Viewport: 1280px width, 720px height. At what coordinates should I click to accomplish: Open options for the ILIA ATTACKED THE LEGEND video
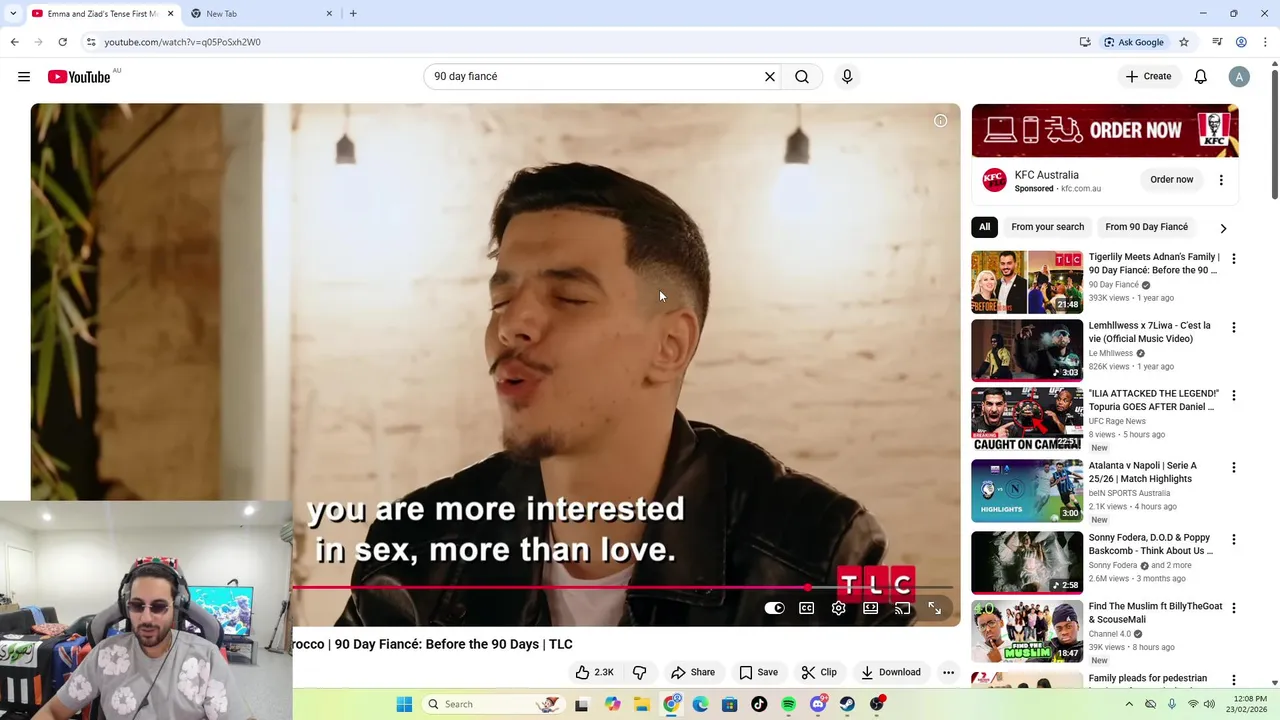tap(1233, 395)
